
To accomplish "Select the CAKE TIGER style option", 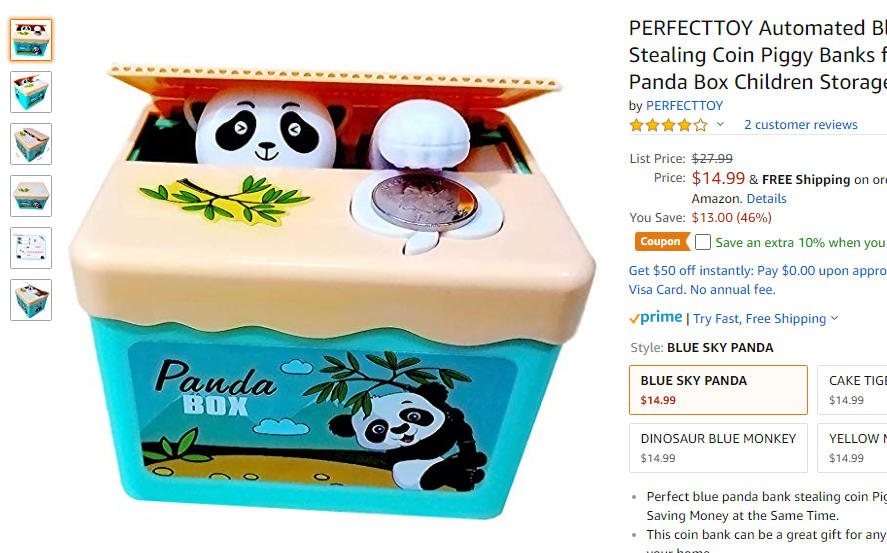I will [x=852, y=390].
